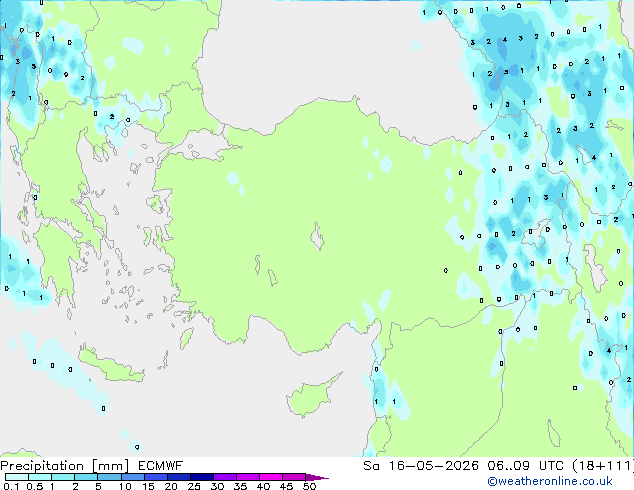The width and height of the screenshot is (634, 490).
Task: Pick the 10–15 mm blue legend swatch
Action: (x=132, y=477)
